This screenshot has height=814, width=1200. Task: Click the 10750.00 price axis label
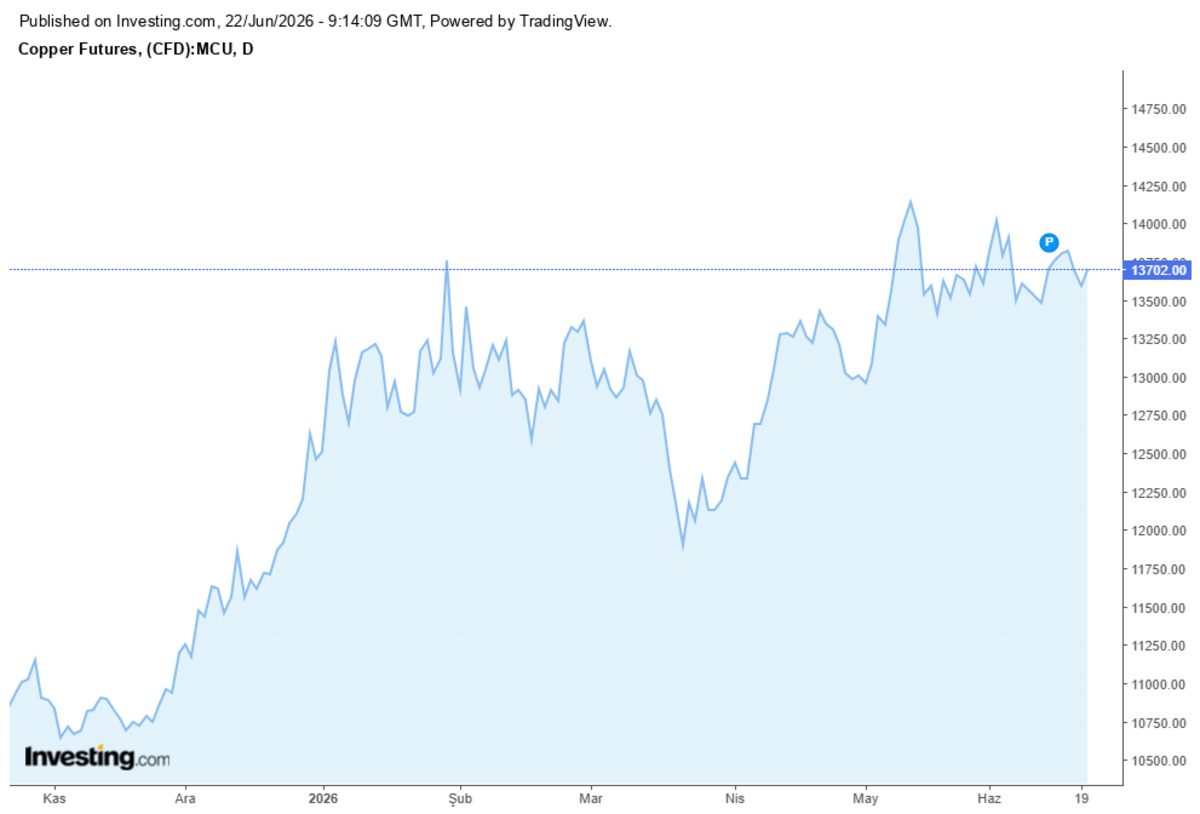click(x=1158, y=723)
